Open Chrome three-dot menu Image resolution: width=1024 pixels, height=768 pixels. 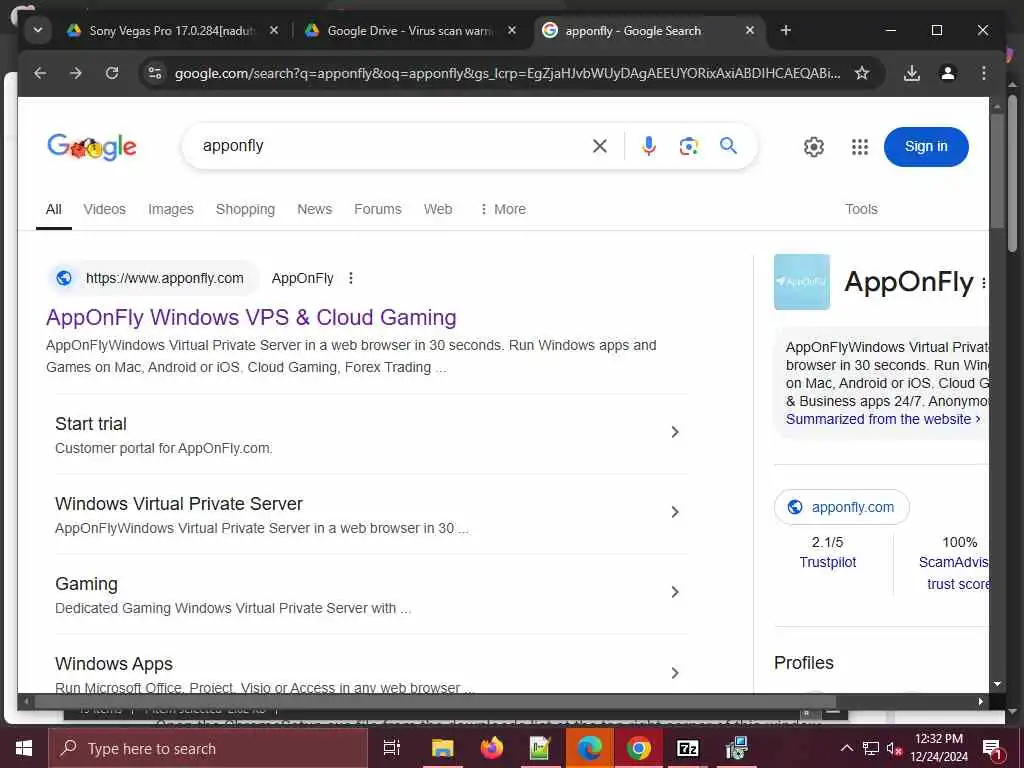[x=984, y=73]
